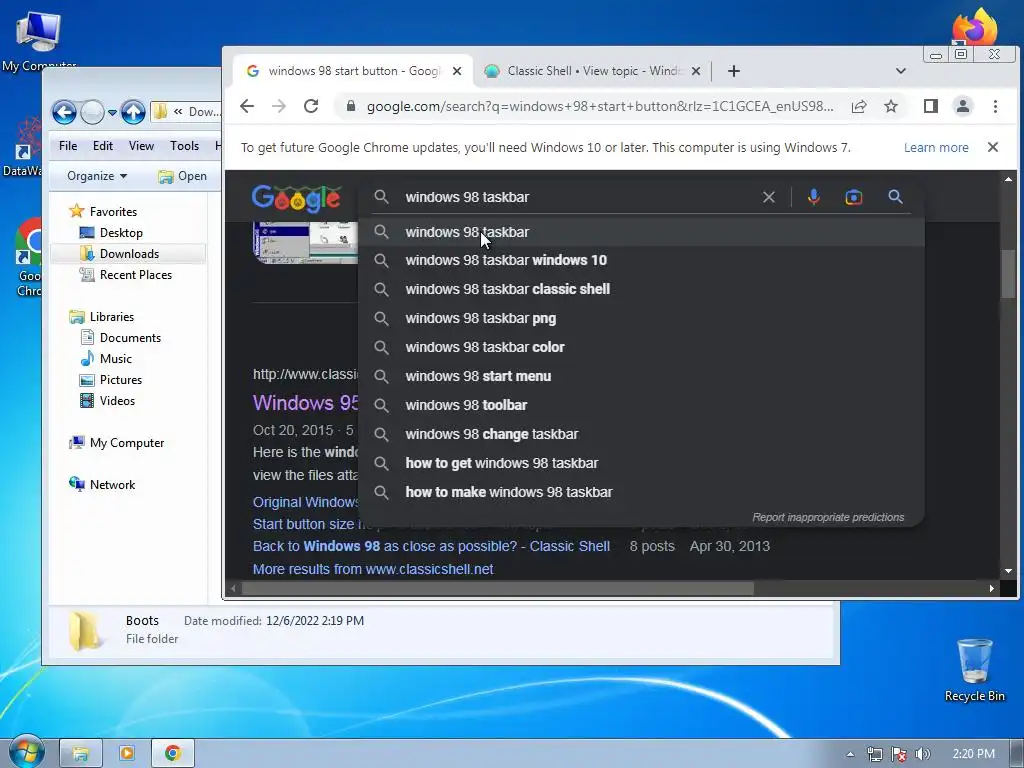This screenshot has width=1024, height=768.
Task: Open Organize dropdown in Explorer
Action: (97, 176)
